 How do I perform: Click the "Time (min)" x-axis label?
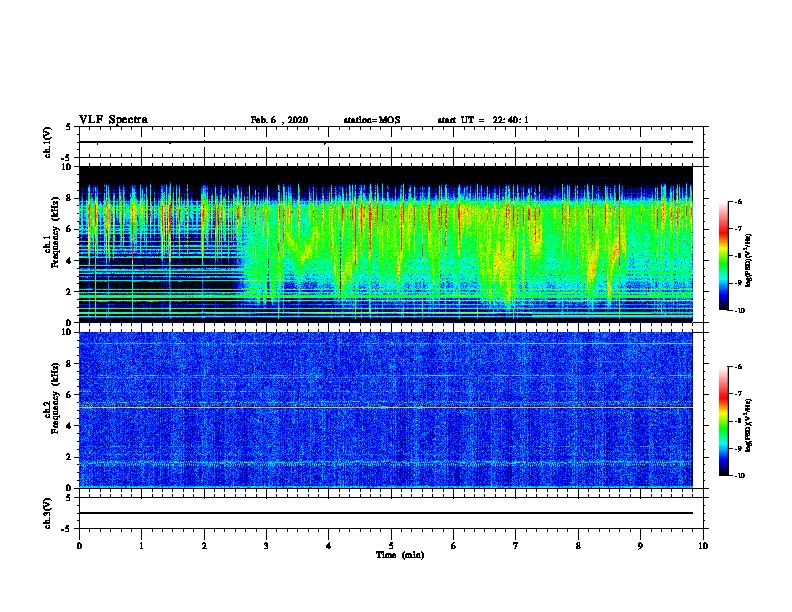(400, 555)
